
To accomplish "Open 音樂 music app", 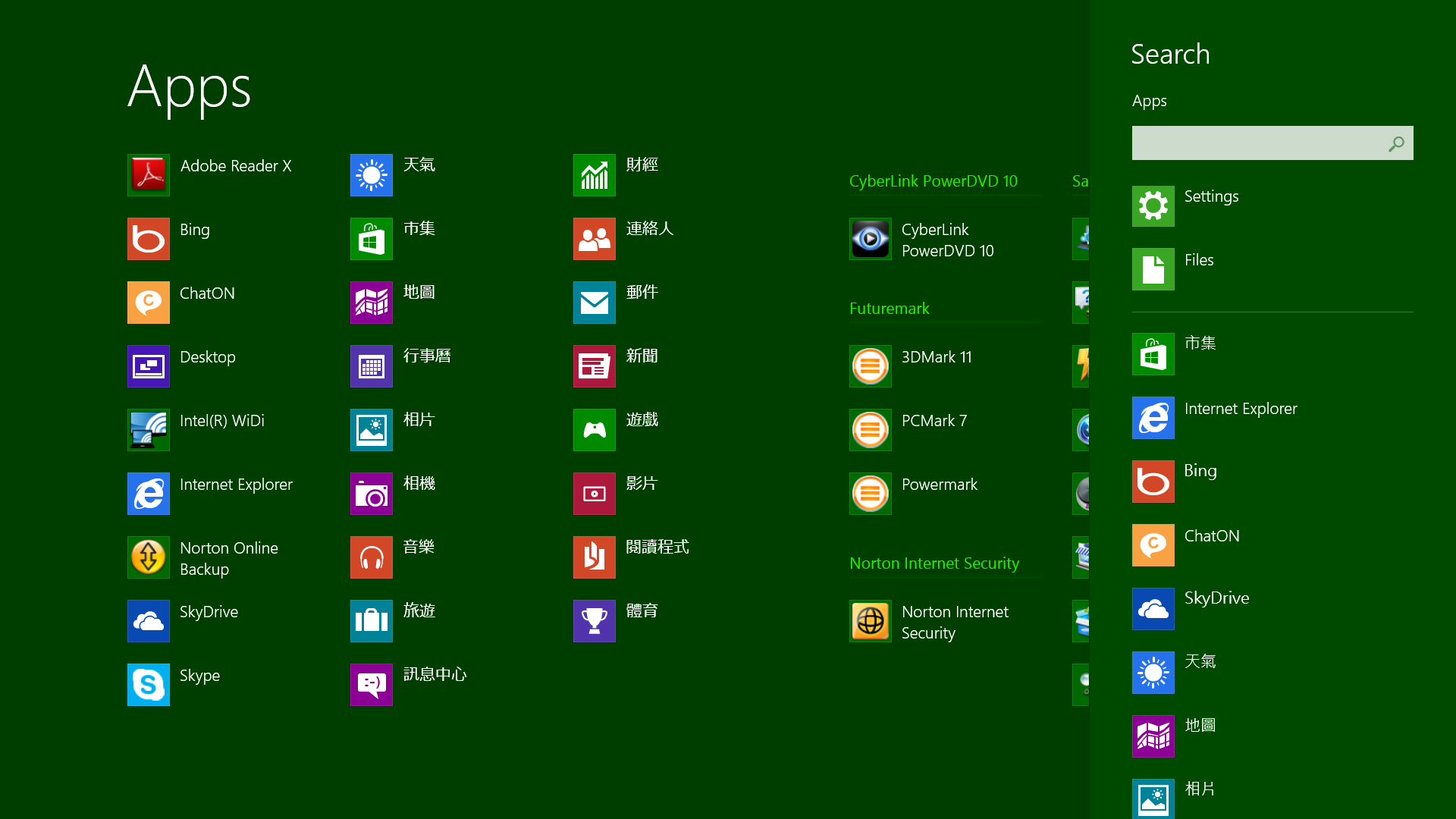I will [371, 557].
